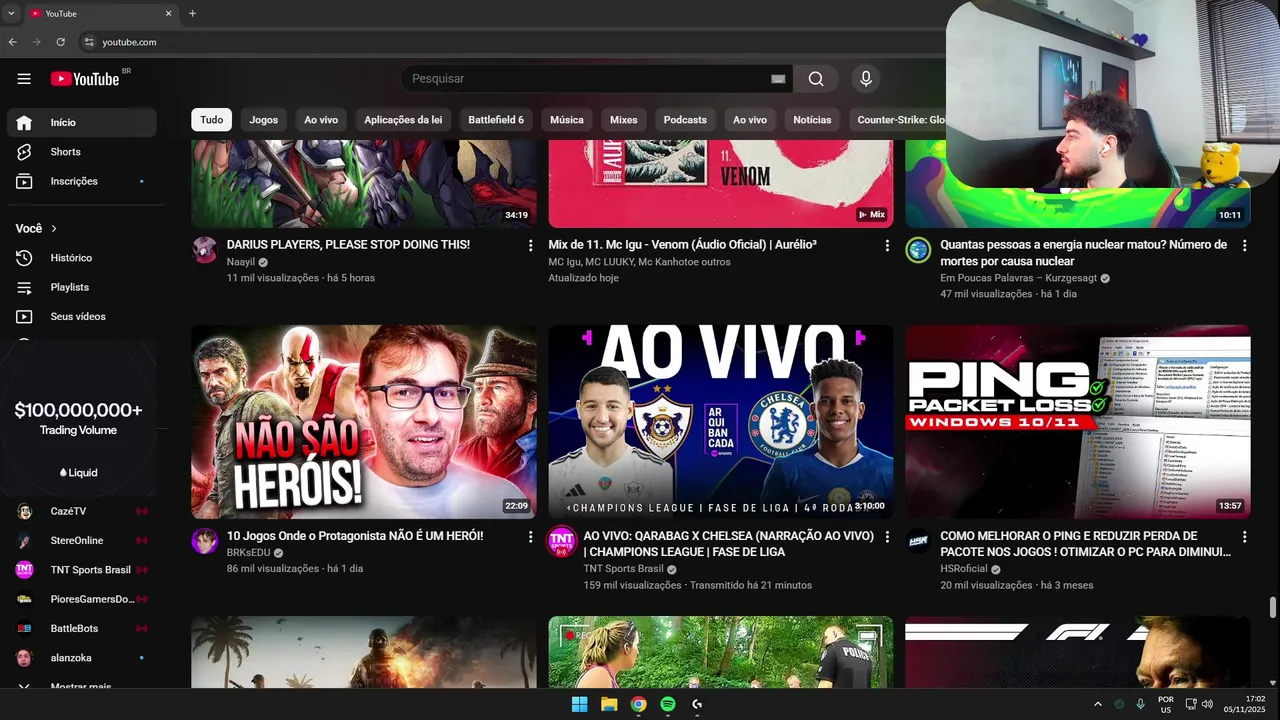The image size is (1280, 720).
Task: Open a new browser tab
Action: click(192, 14)
